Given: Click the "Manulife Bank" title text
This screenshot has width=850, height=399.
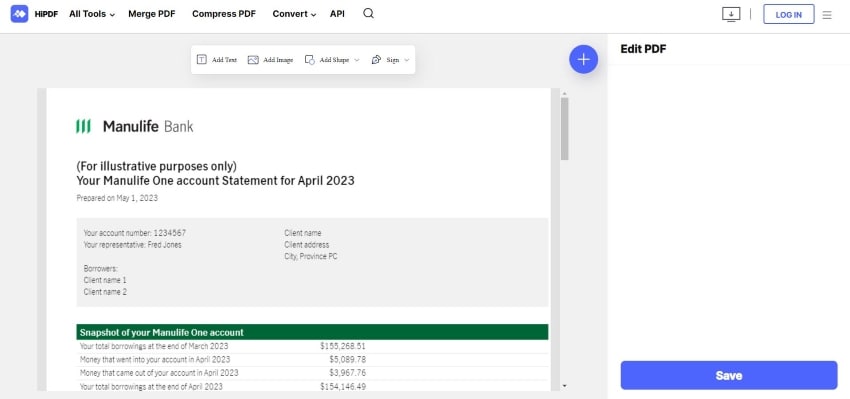Looking at the screenshot, I should click(148, 127).
